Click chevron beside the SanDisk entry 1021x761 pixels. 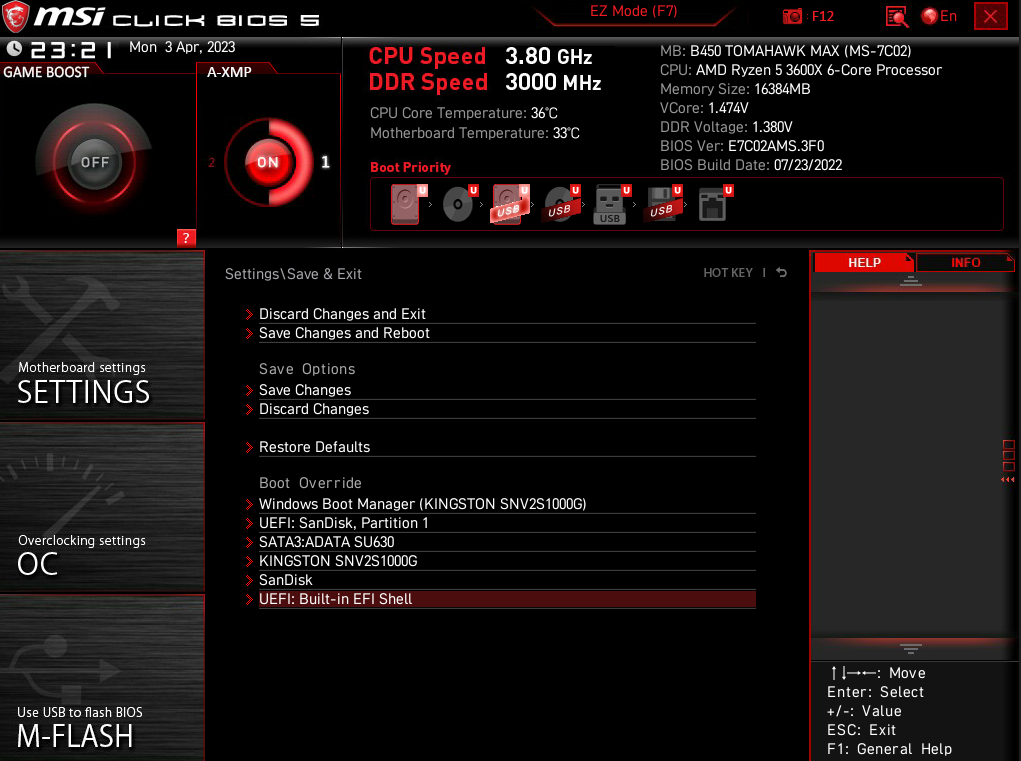(249, 580)
